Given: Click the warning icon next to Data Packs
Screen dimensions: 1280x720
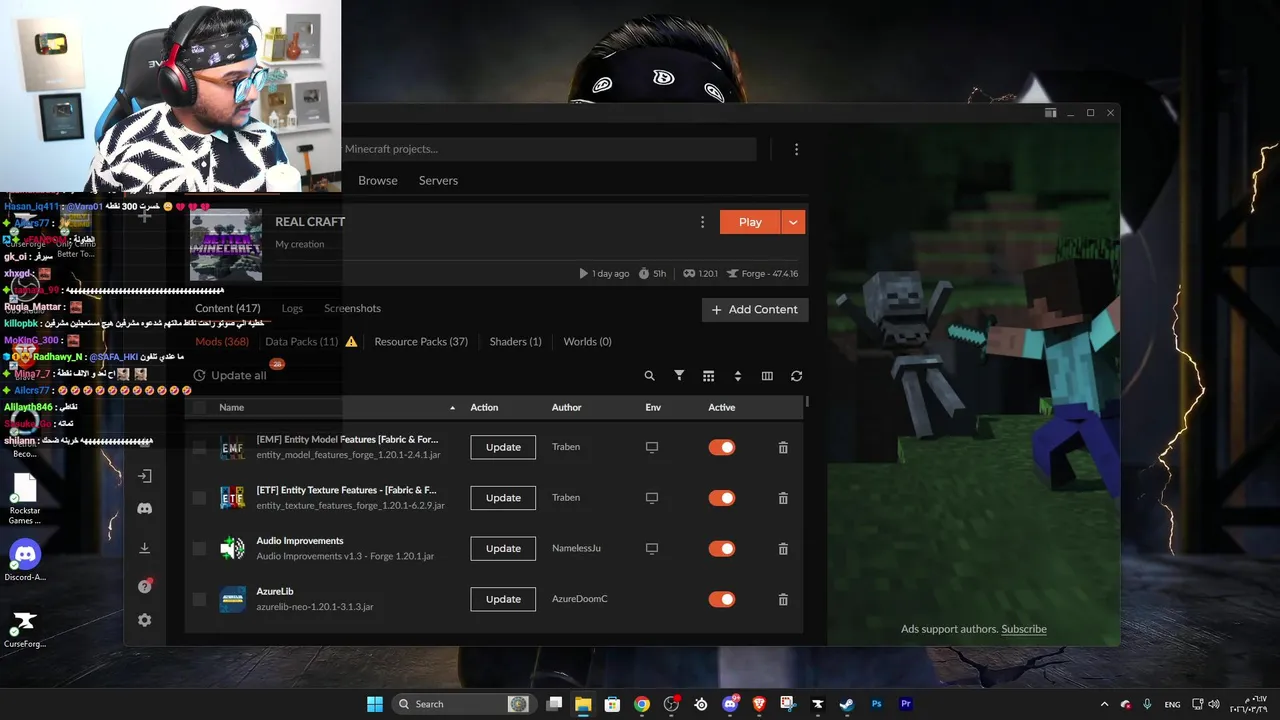Looking at the screenshot, I should click(351, 342).
